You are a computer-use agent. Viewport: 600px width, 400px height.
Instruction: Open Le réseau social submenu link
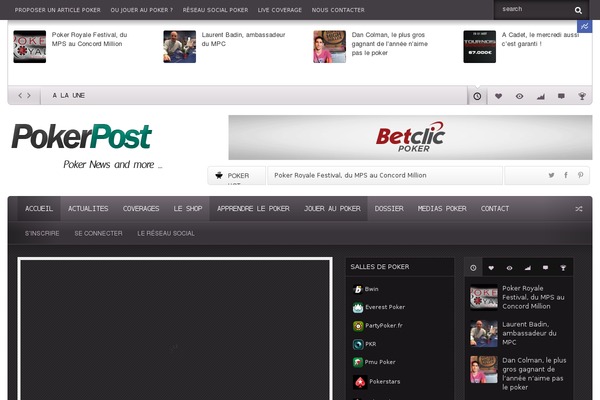[x=166, y=233]
